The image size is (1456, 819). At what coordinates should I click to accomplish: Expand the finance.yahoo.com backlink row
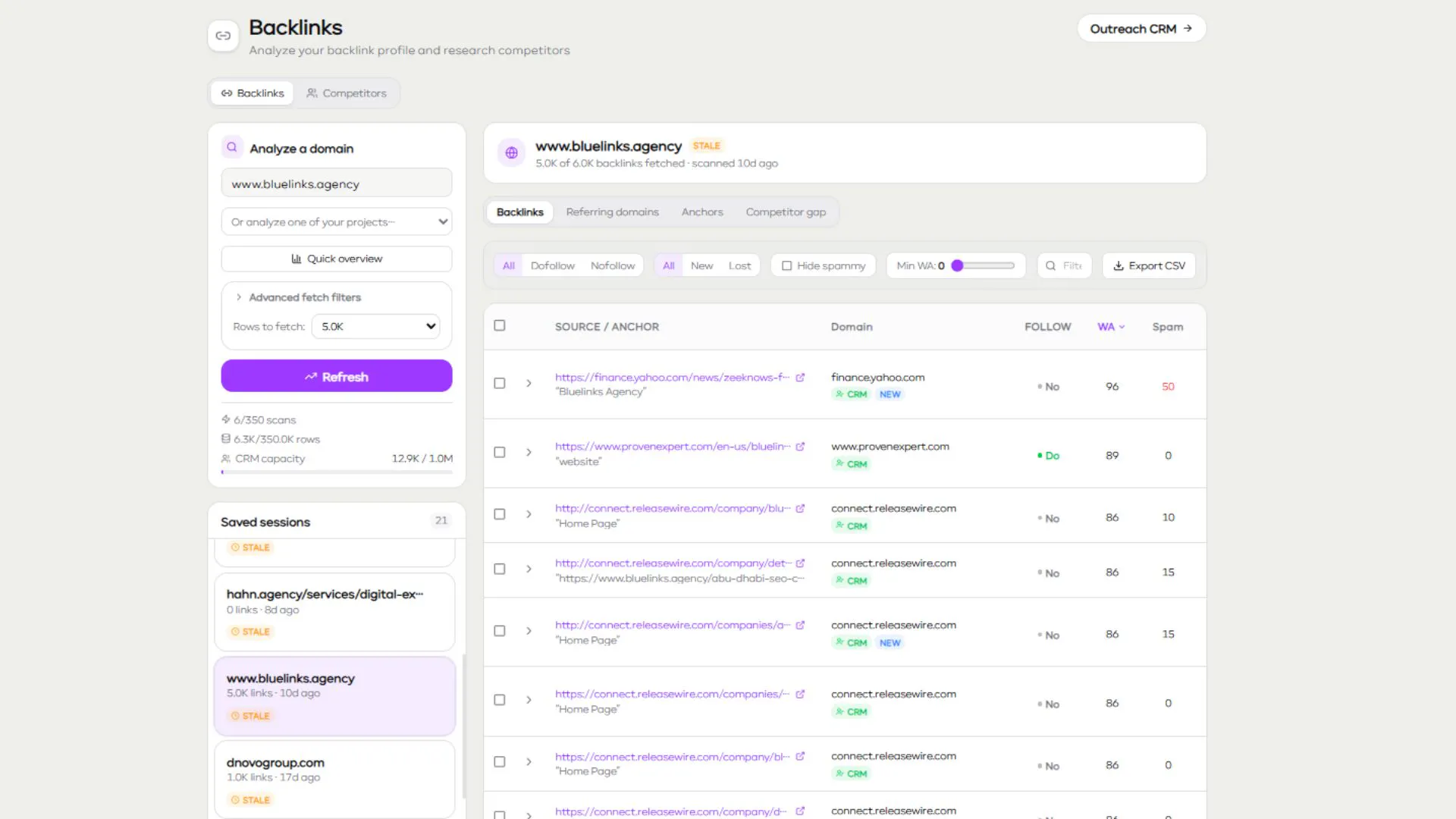[x=529, y=384]
